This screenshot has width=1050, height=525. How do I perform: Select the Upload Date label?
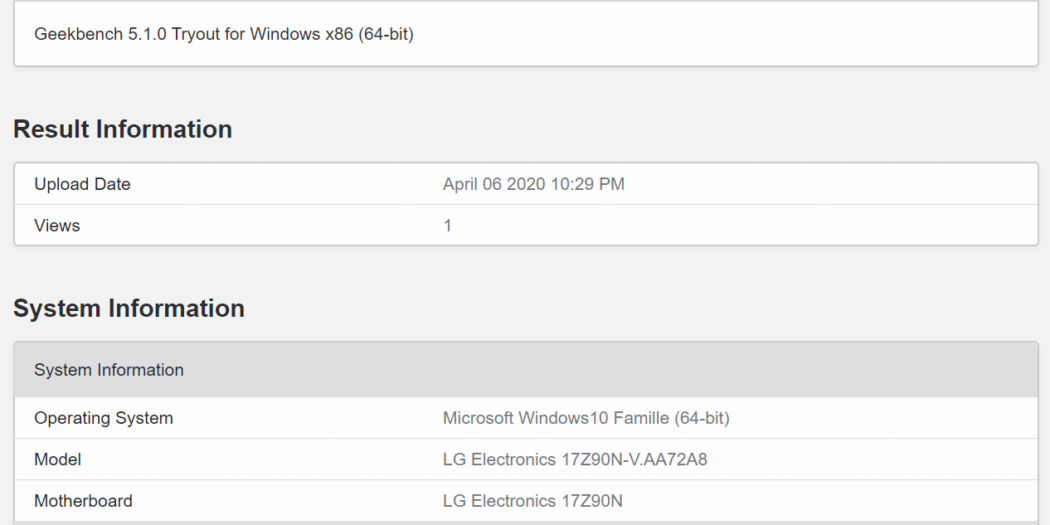(82, 184)
